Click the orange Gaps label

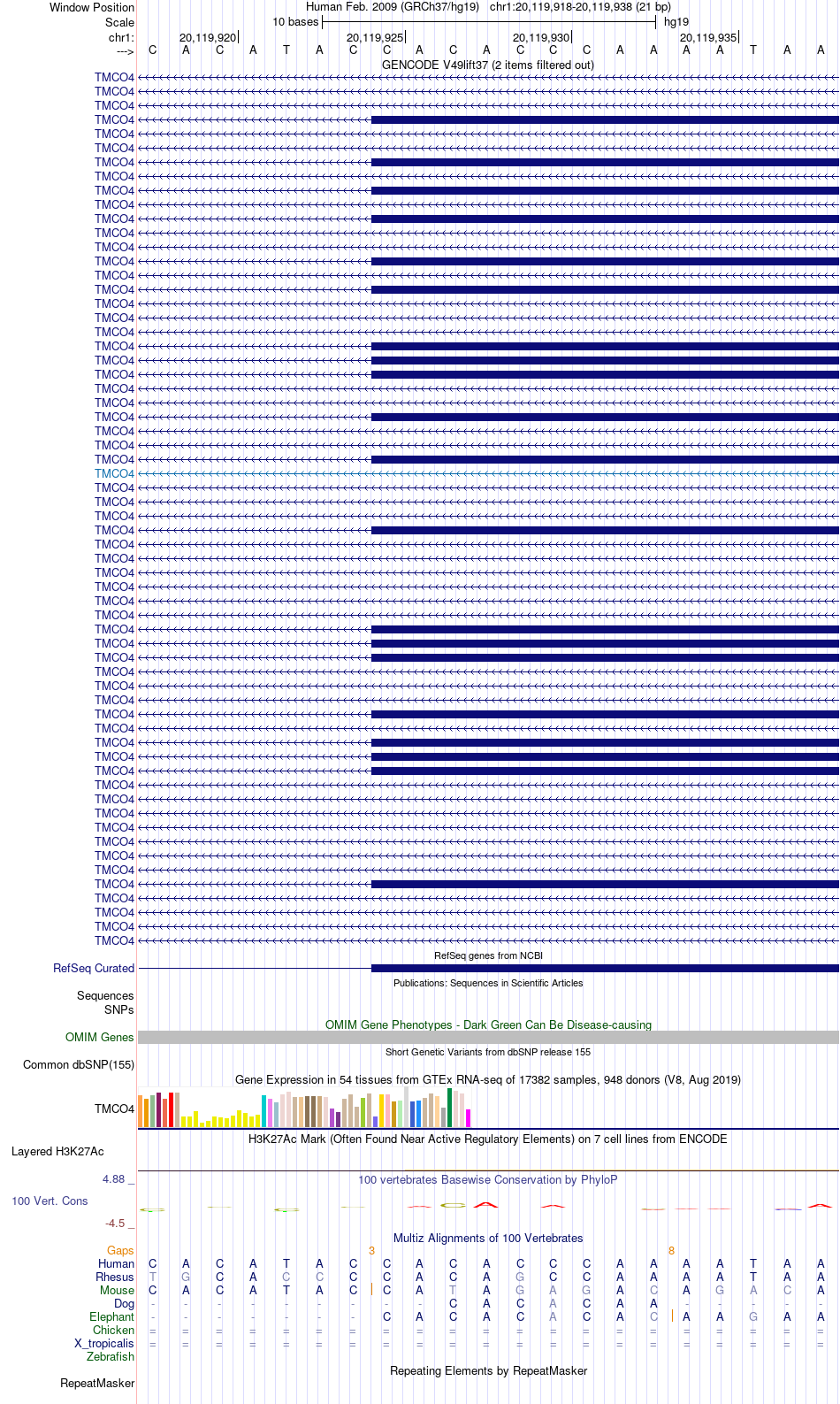point(120,1250)
